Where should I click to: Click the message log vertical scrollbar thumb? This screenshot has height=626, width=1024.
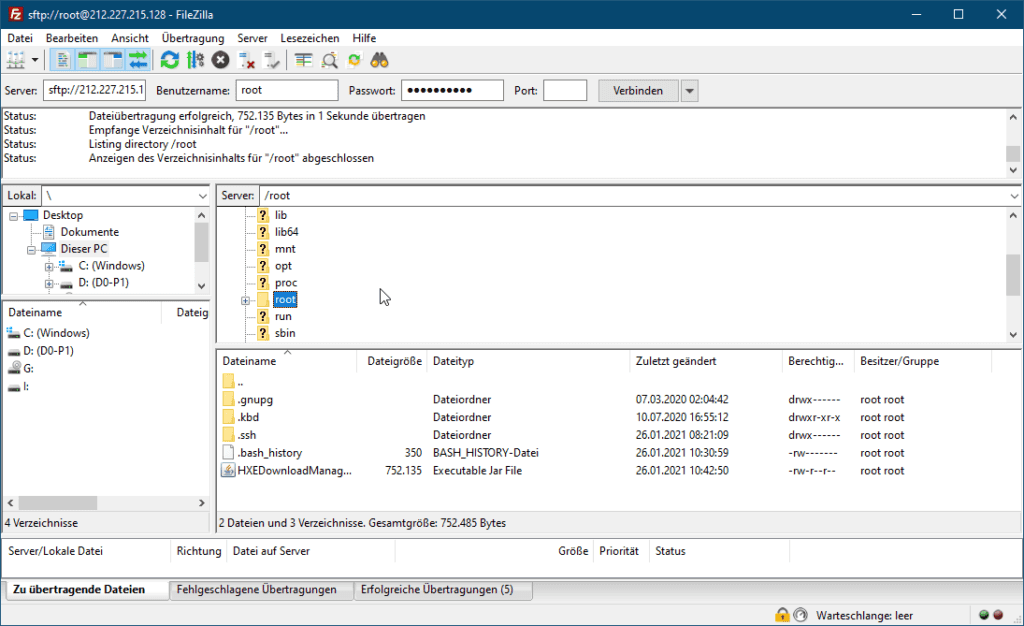pos(1013,153)
